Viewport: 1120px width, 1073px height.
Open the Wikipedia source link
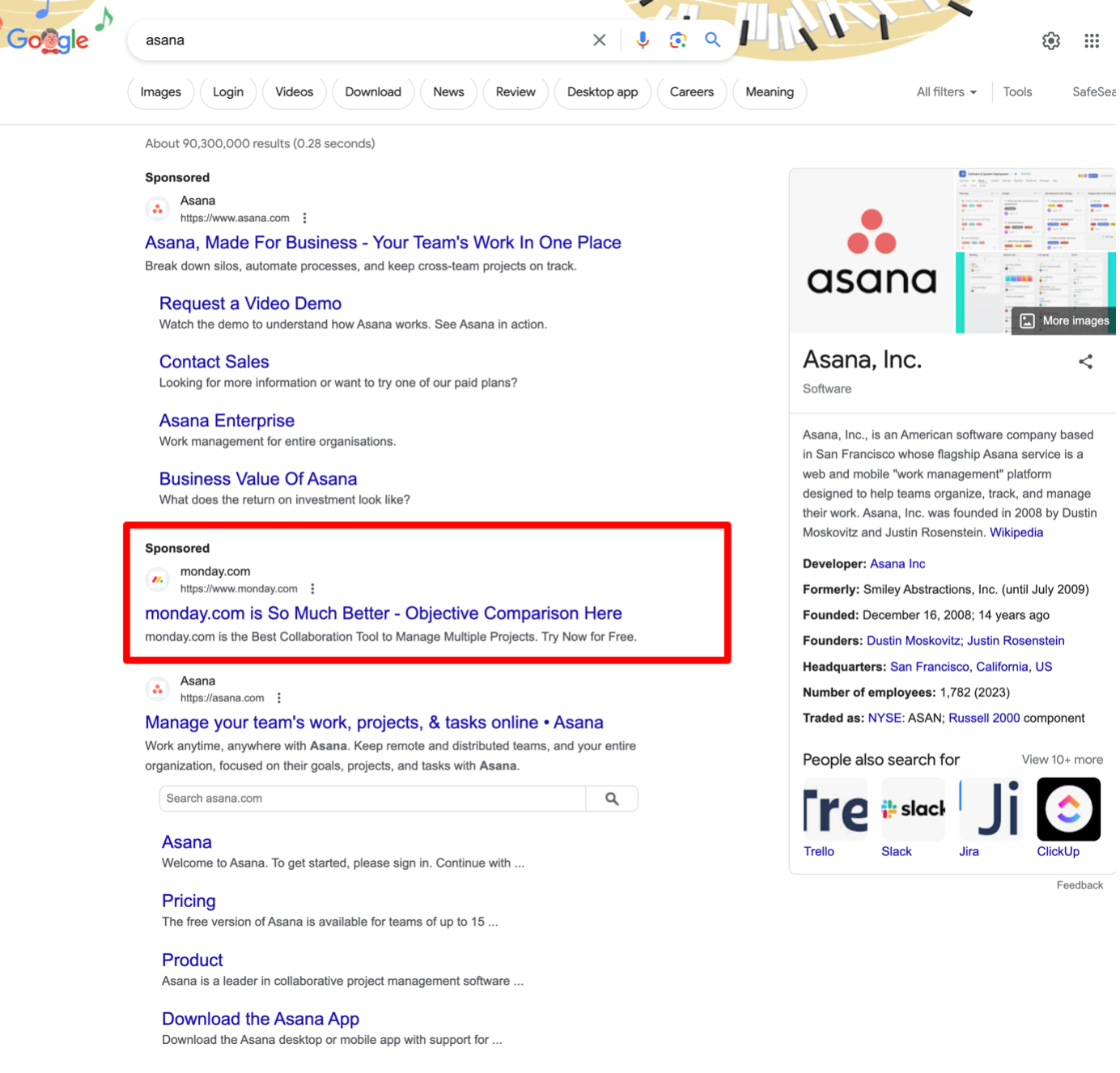1016,532
